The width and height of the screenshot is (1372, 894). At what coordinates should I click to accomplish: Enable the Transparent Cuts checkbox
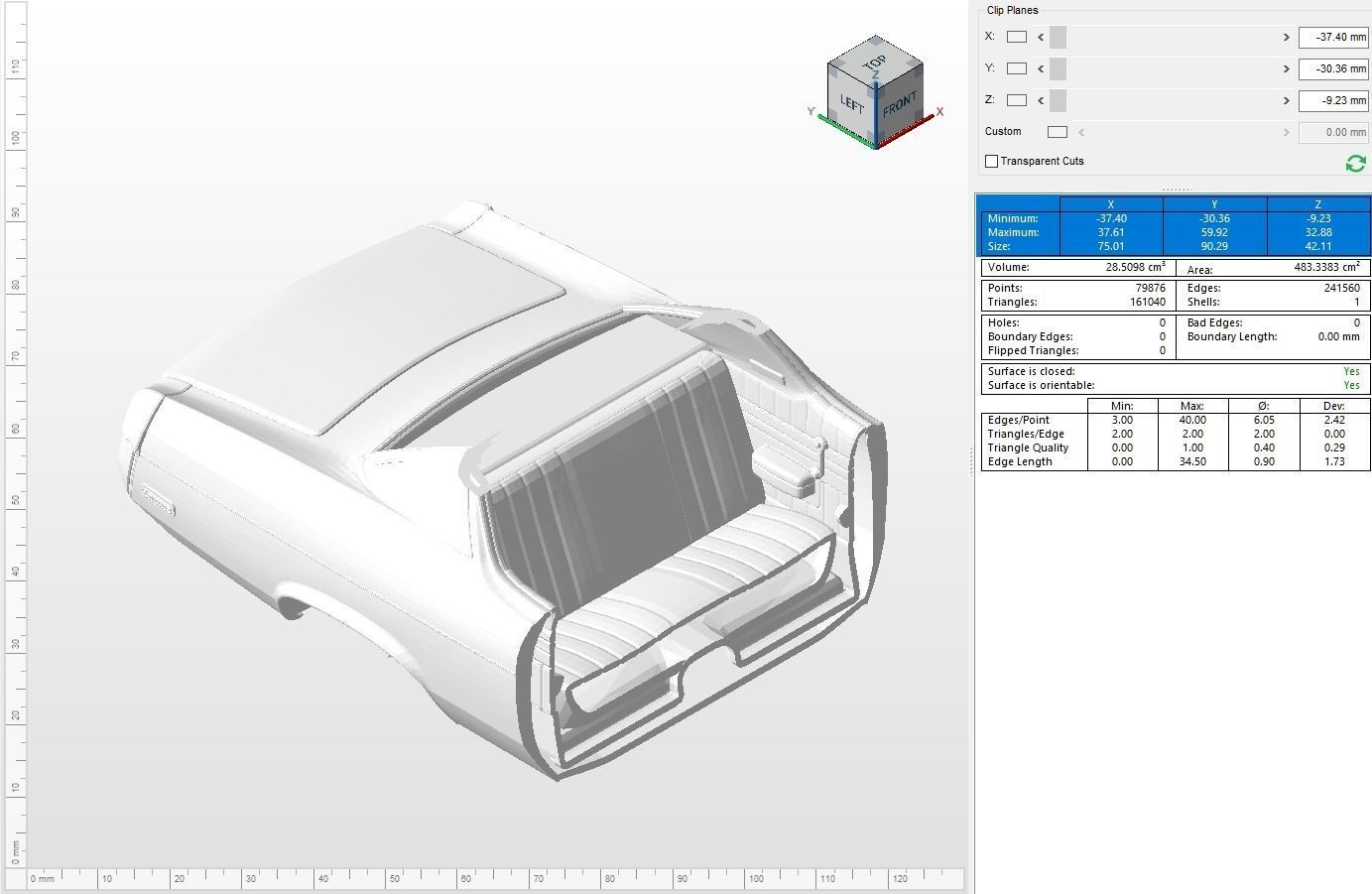click(991, 160)
